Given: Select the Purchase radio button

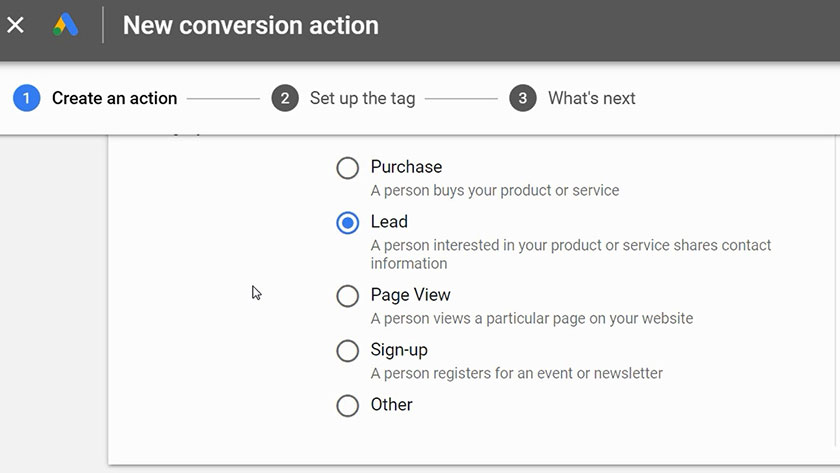Looking at the screenshot, I should coord(347,168).
